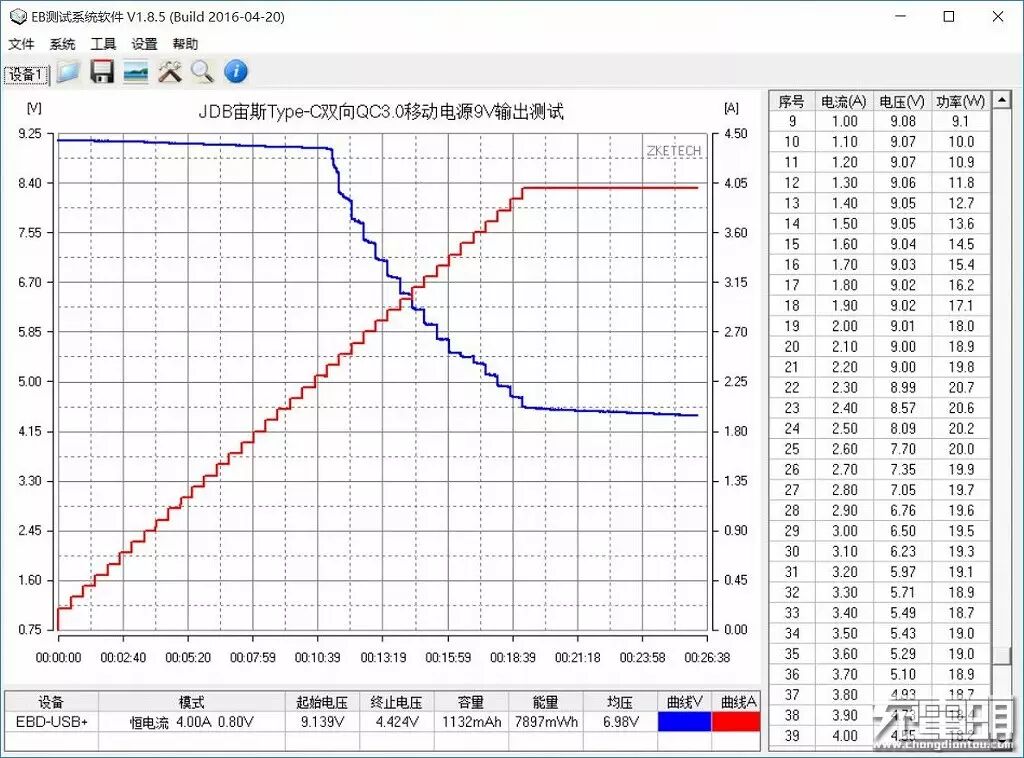Click the data table scroll-up arrow
The width and height of the screenshot is (1024, 758).
coord(1002,100)
